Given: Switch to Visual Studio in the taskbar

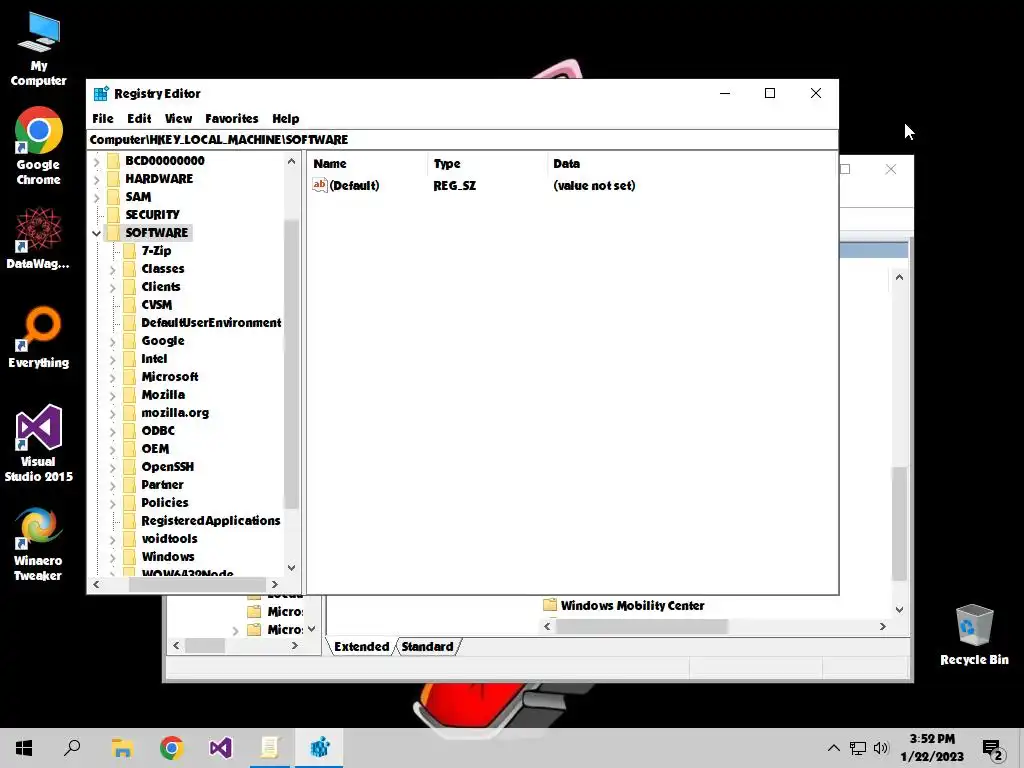Looking at the screenshot, I should point(221,748).
